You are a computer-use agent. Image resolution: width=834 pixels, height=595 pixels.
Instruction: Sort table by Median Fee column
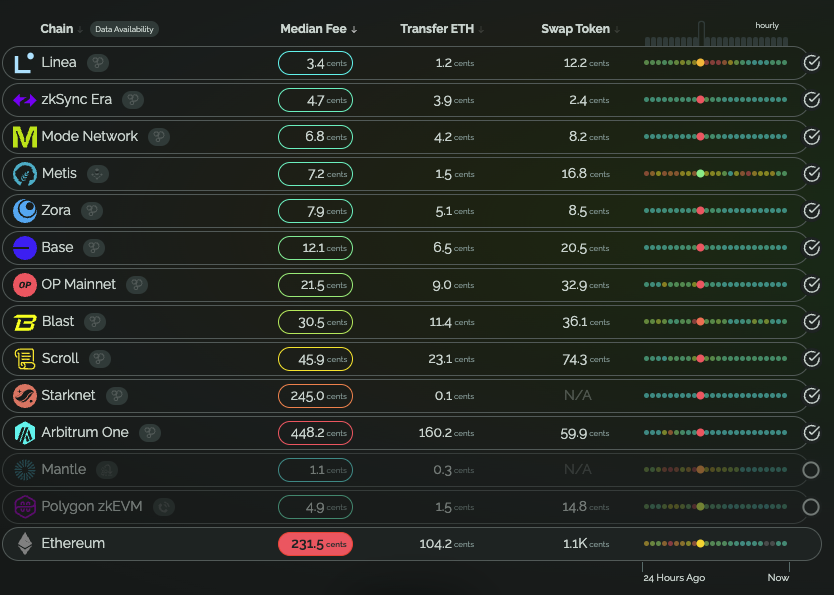click(319, 29)
